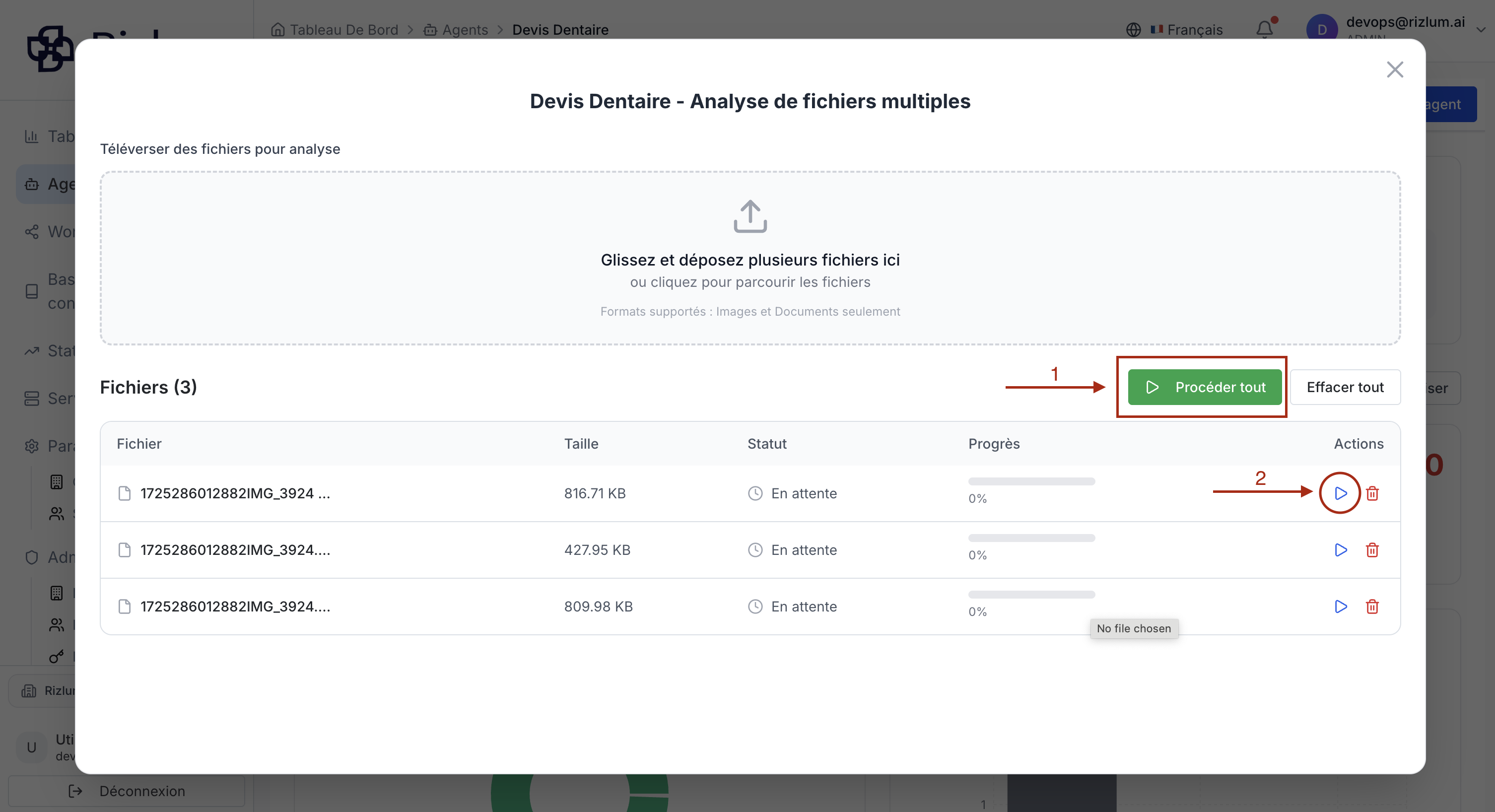Click the server stack icon in sidebar
This screenshot has height=812, width=1495.
click(x=31, y=398)
